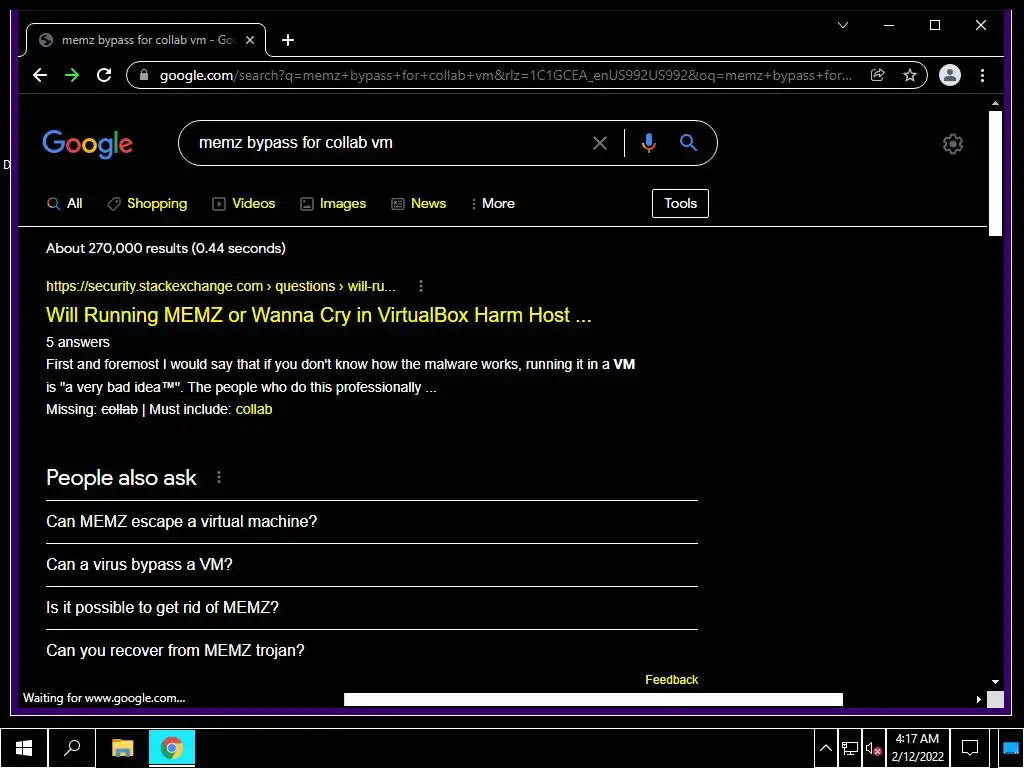Switch to News results
The height and width of the screenshot is (768, 1024).
419,204
